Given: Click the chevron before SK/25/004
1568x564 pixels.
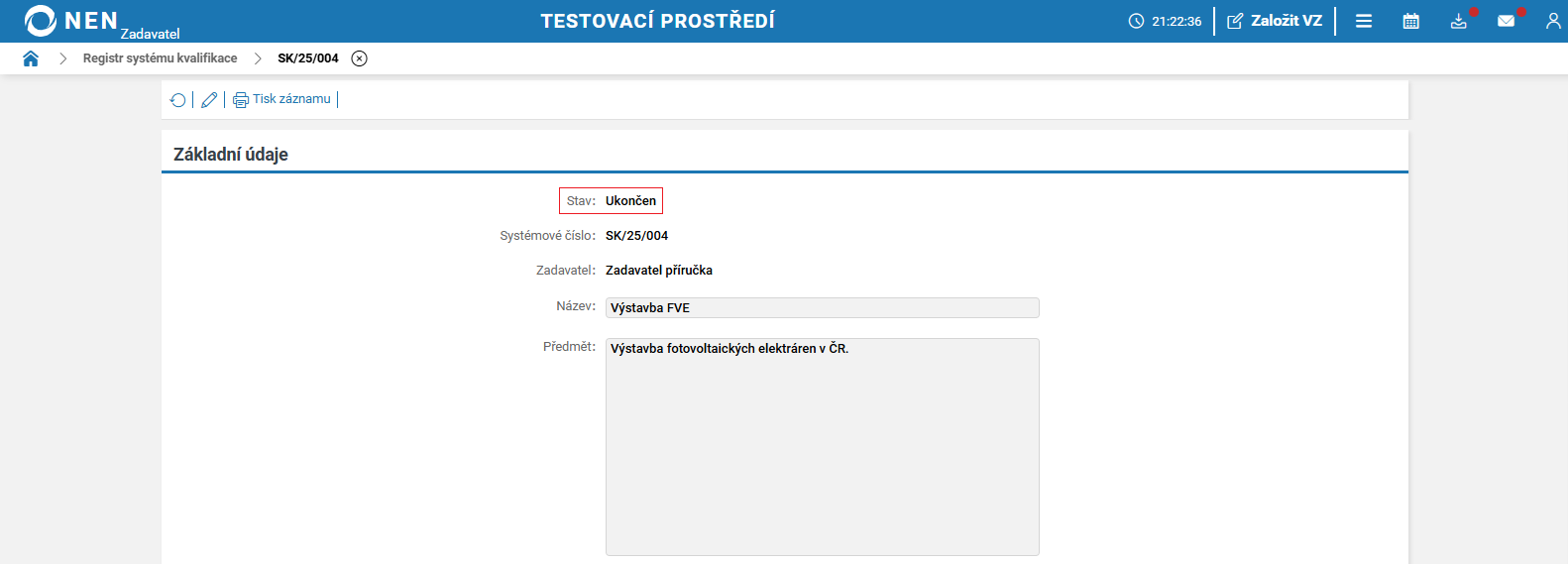Looking at the screenshot, I should pos(258,58).
